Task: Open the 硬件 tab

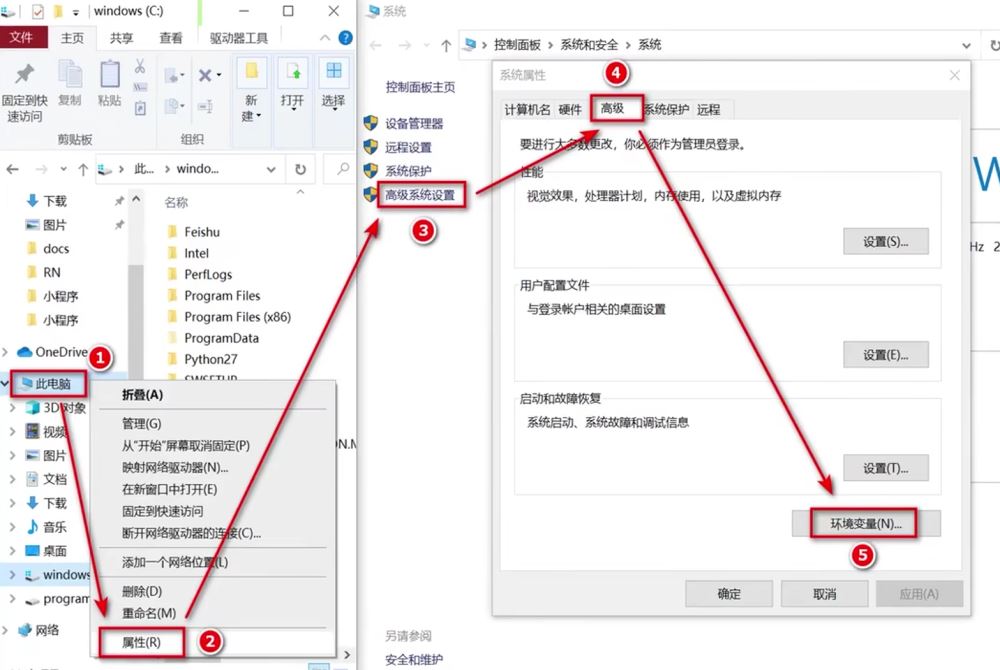Action: coord(570,110)
